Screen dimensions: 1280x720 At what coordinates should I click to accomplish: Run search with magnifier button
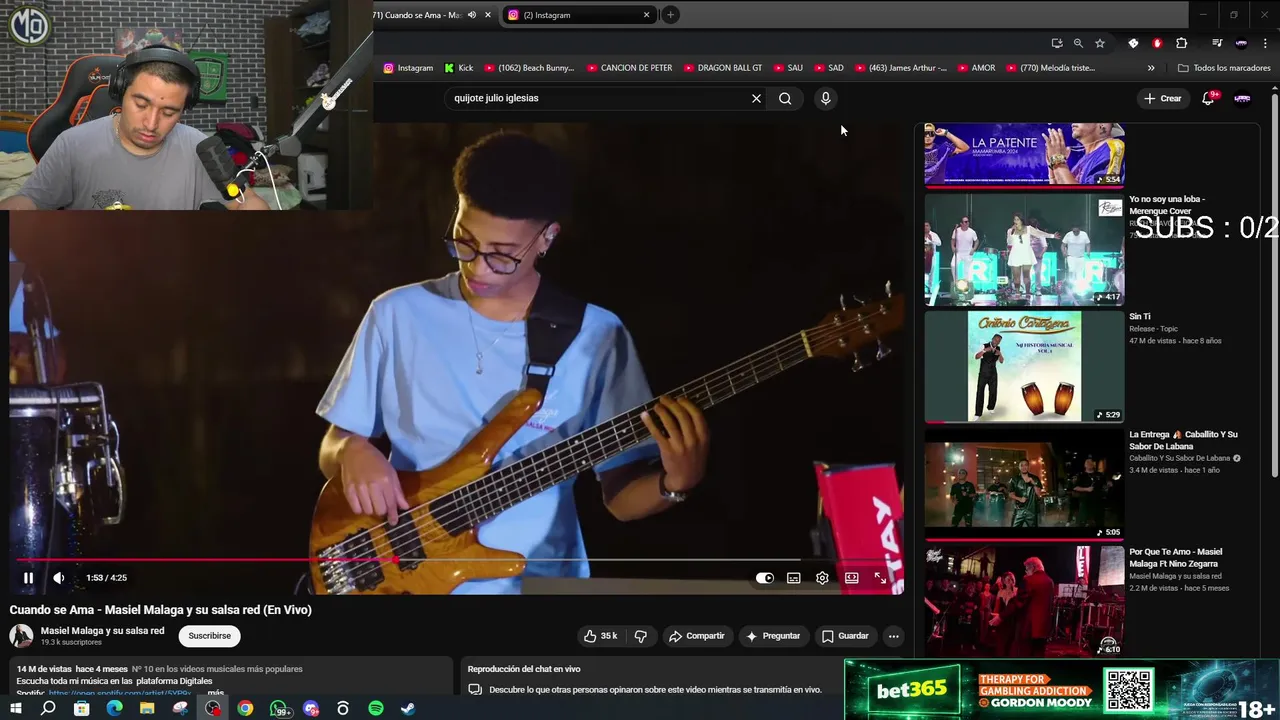pyautogui.click(x=785, y=98)
